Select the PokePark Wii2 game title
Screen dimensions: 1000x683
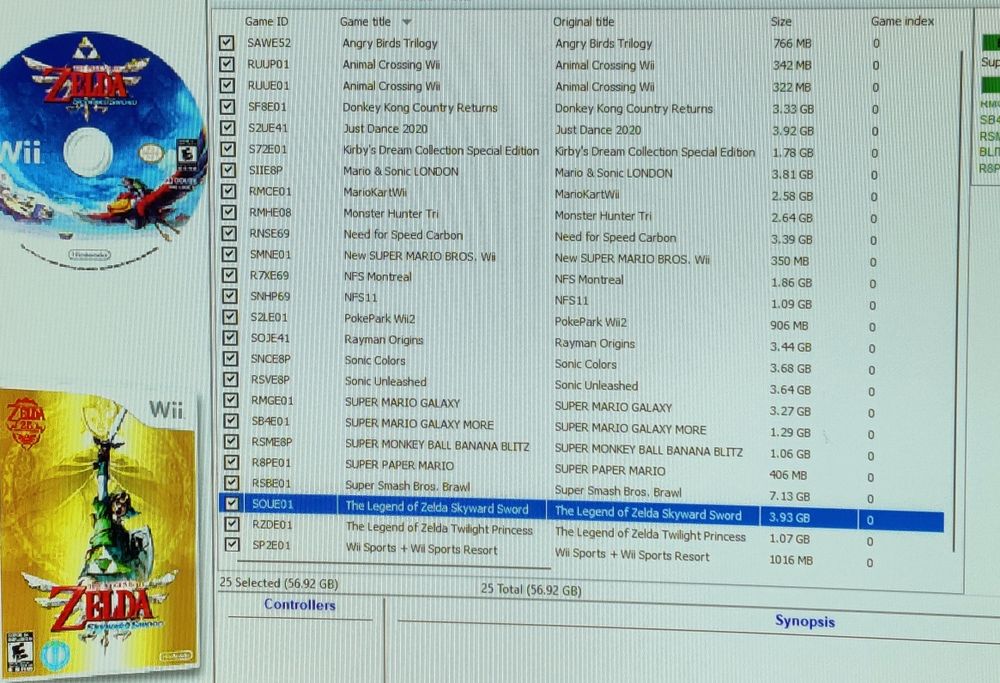379,318
